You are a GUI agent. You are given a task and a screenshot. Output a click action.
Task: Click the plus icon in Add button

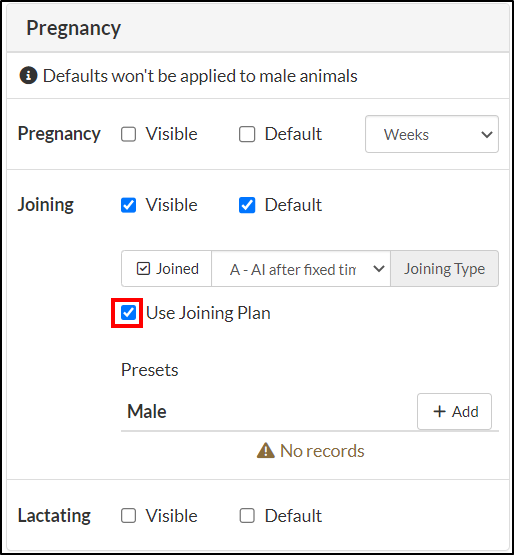click(439, 411)
